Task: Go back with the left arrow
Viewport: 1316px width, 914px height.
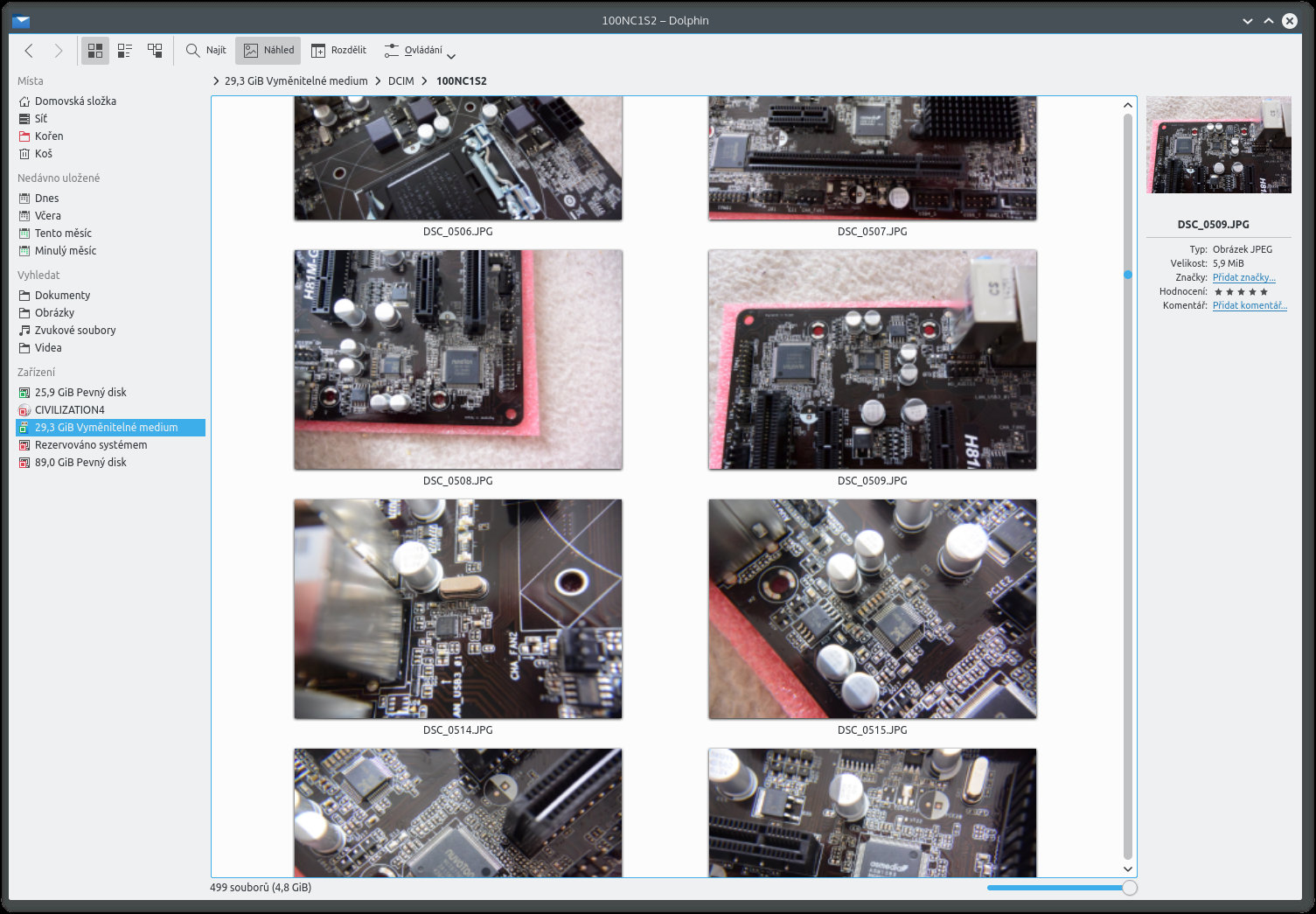Action: point(29,51)
